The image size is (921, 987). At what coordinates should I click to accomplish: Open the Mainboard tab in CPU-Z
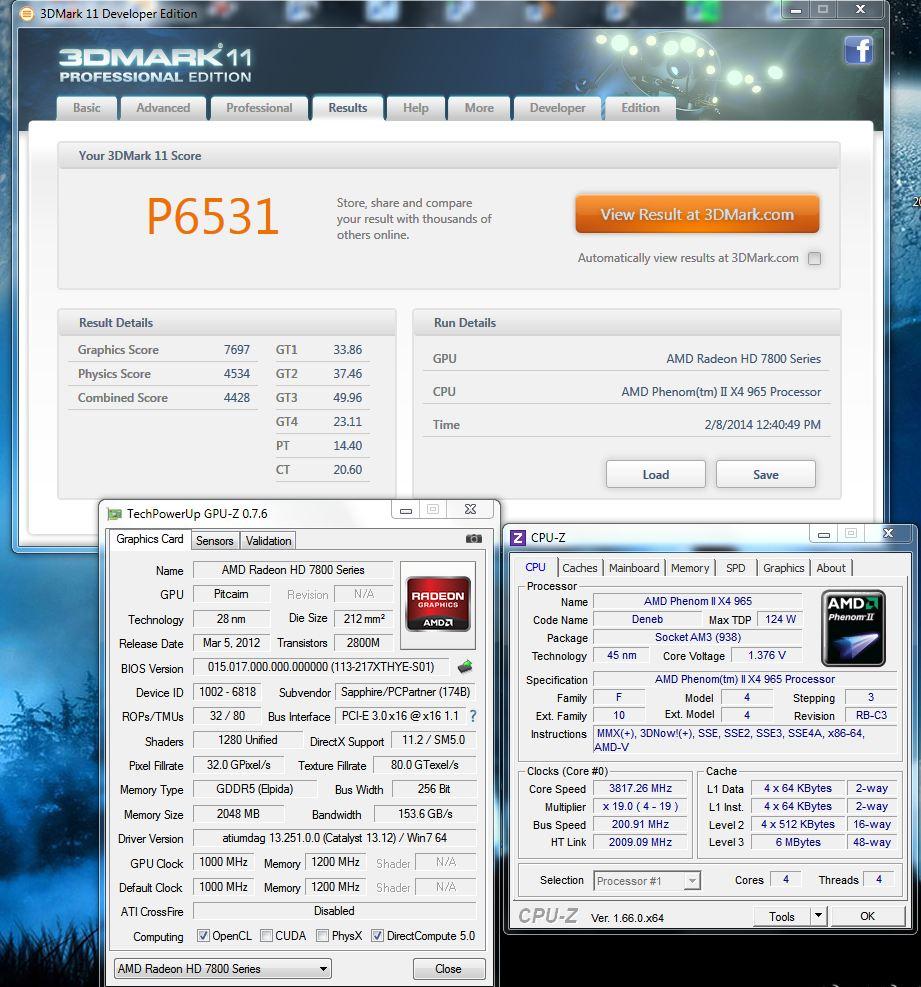click(x=634, y=568)
